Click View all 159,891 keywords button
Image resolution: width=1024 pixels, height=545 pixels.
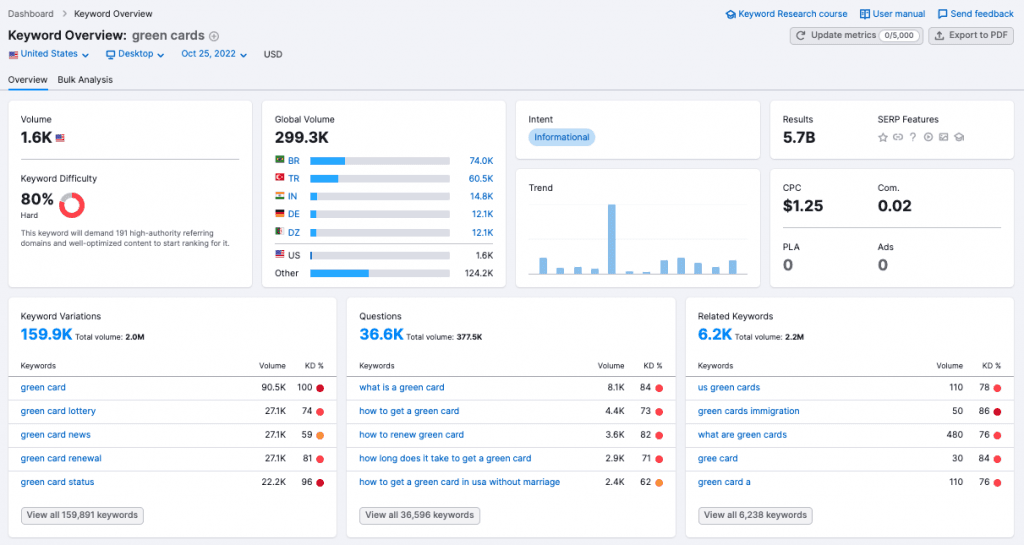coord(82,515)
